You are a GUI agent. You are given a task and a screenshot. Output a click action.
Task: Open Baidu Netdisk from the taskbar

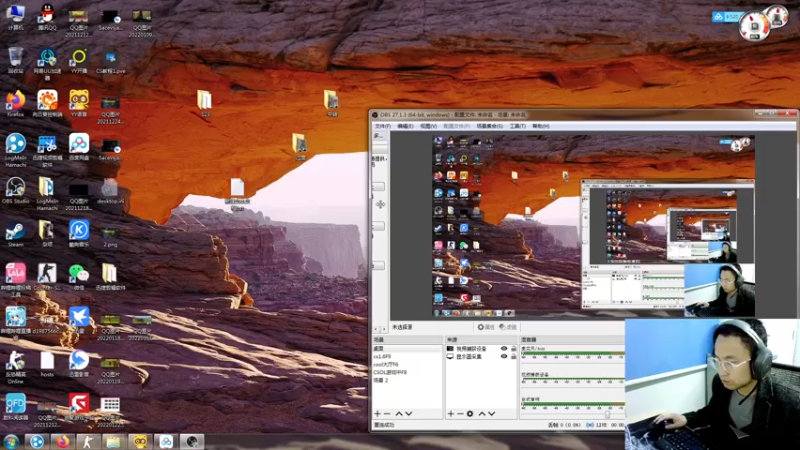click(x=166, y=441)
